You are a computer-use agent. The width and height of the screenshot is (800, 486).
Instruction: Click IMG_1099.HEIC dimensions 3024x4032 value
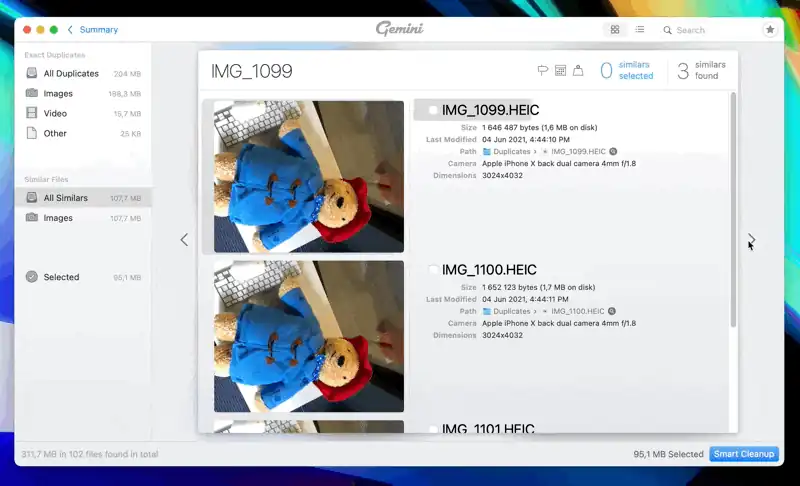[x=502, y=175]
